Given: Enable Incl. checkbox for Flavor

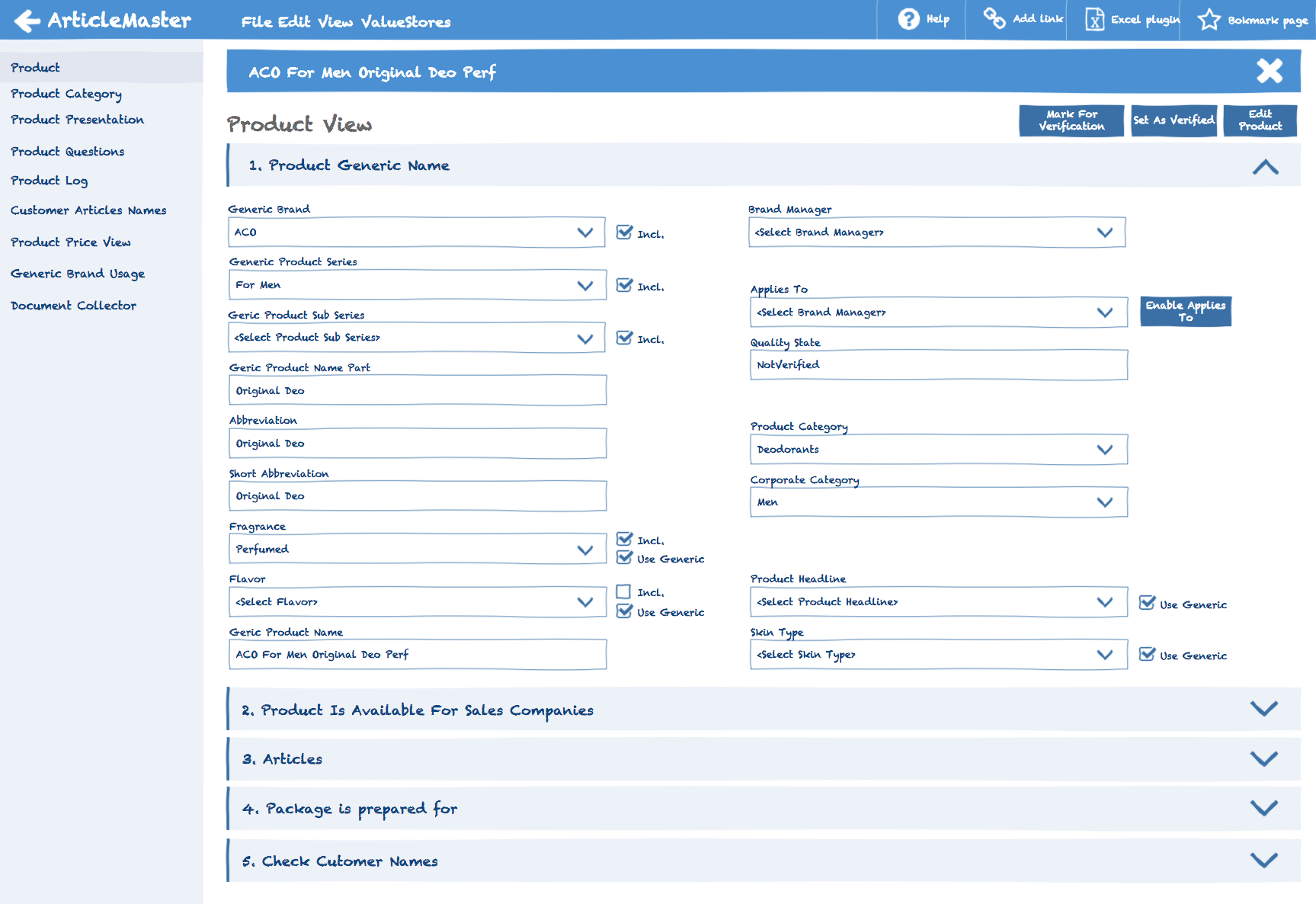Looking at the screenshot, I should click(623, 591).
